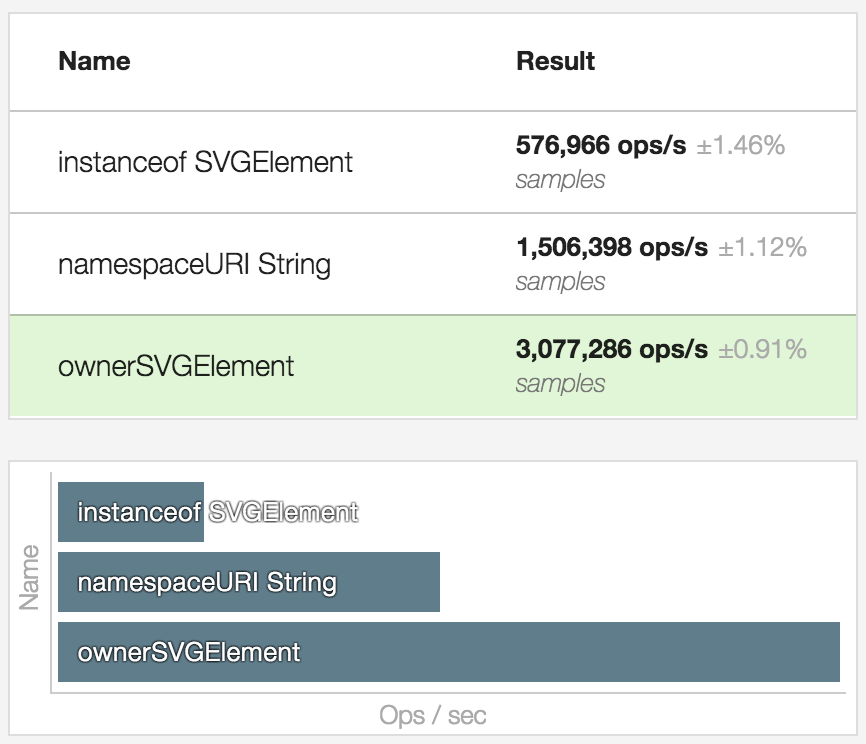The height and width of the screenshot is (744, 866).
Task: Click the namespaceURI String chart bar
Action: coord(249,582)
